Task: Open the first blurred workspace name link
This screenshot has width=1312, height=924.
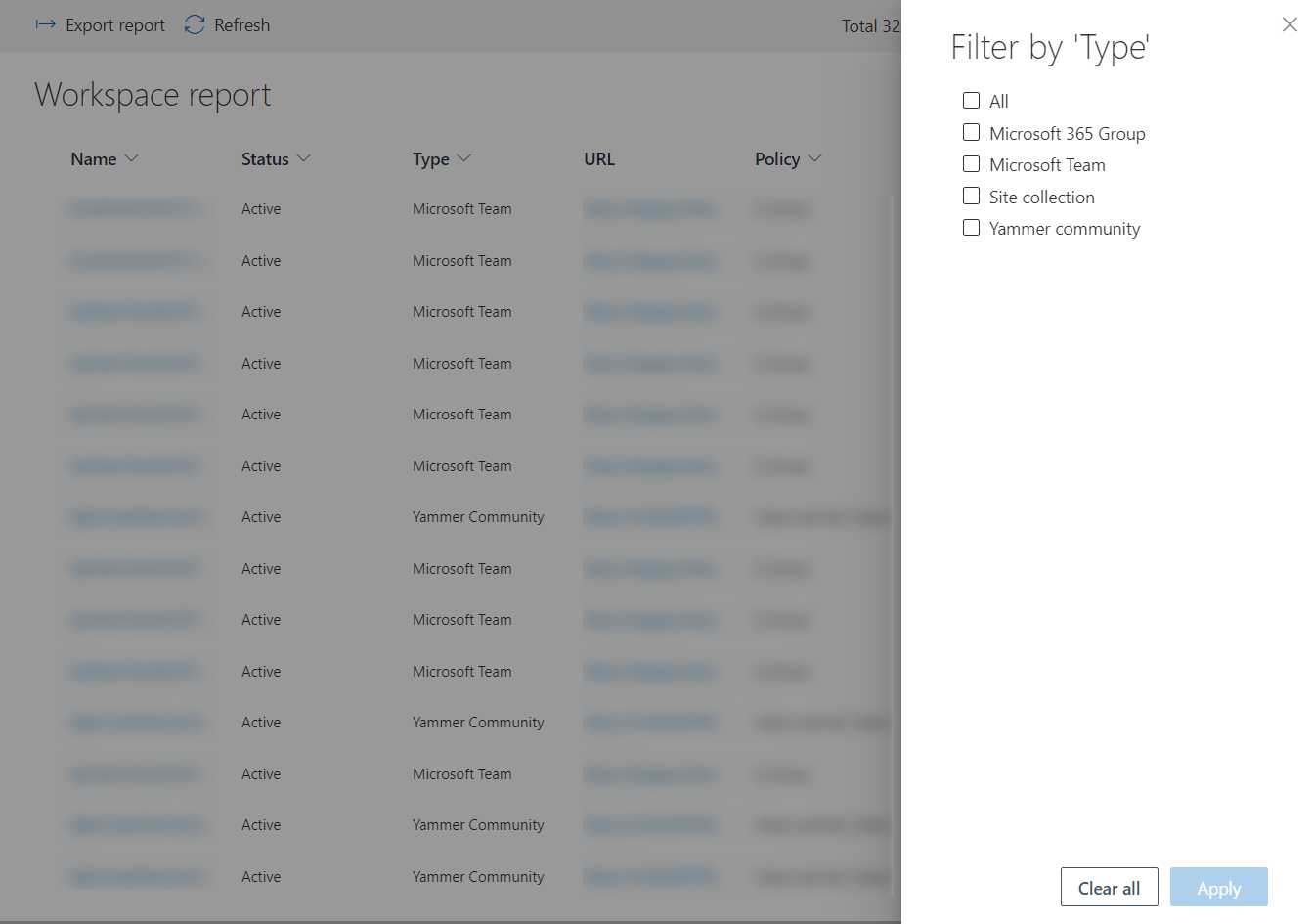Action: (138, 209)
